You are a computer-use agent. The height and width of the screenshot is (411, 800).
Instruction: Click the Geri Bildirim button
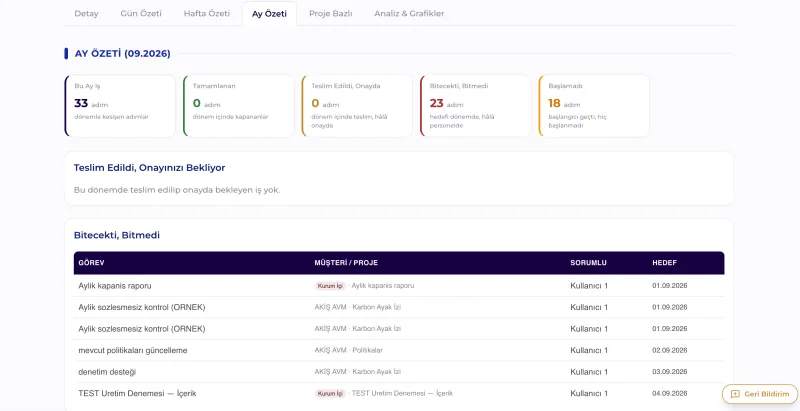pos(760,394)
